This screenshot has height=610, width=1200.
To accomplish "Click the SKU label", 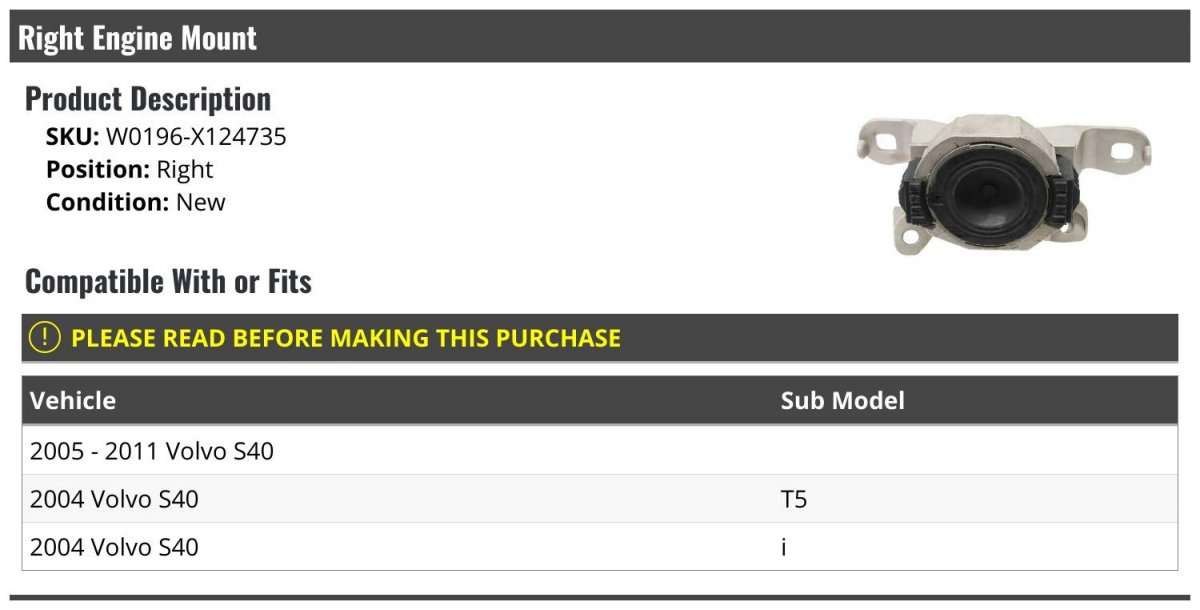I will pos(73,137).
